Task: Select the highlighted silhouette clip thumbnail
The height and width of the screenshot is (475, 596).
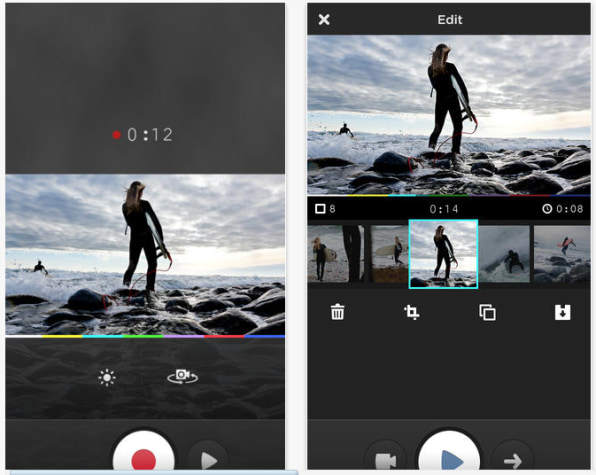Action: 443,254
